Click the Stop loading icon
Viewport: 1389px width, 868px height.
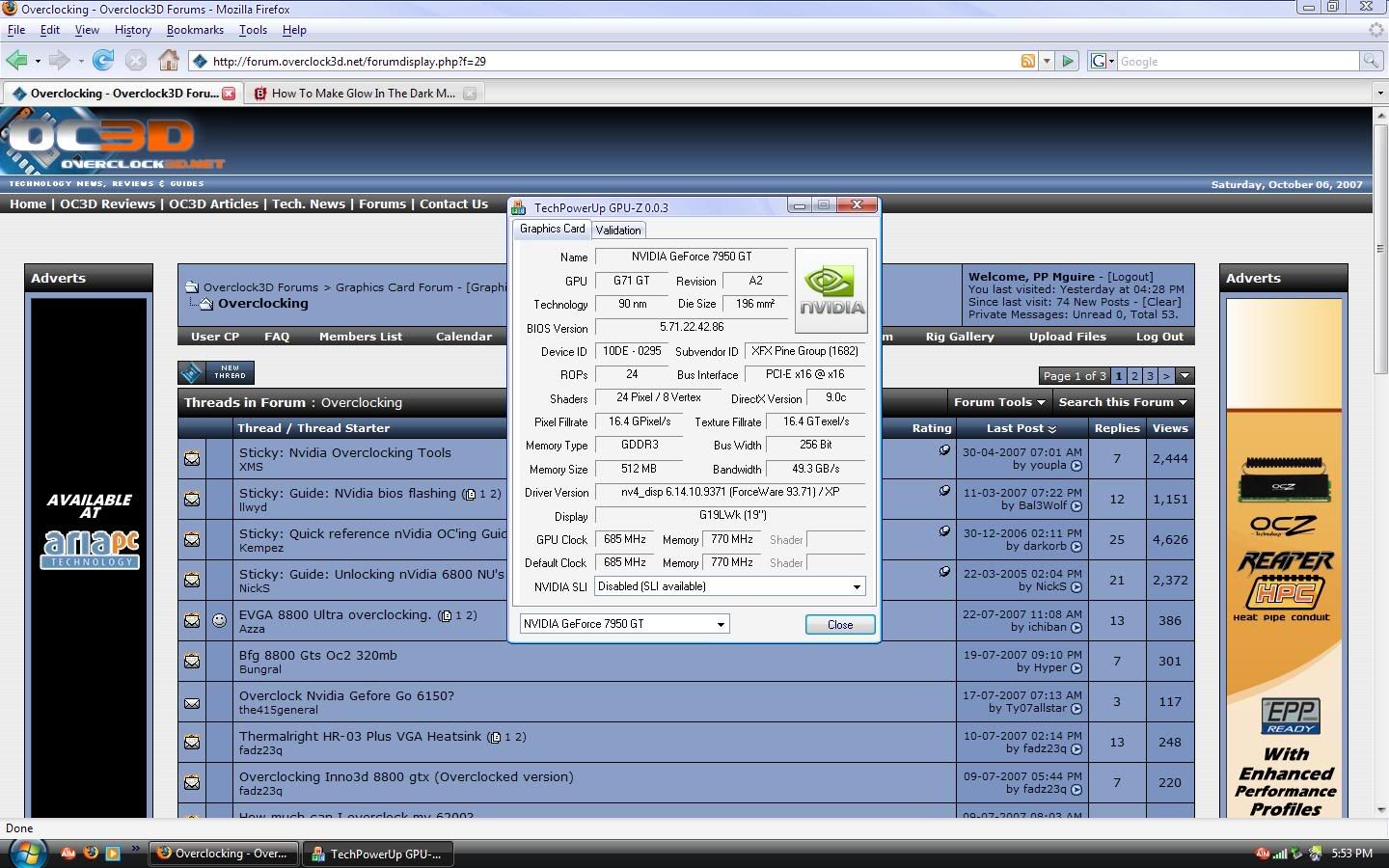136,61
